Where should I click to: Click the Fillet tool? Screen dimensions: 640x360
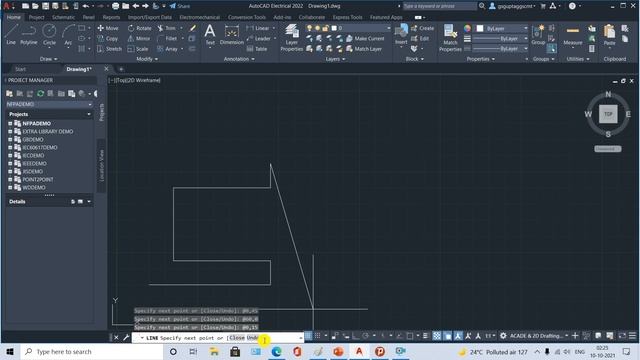(167, 38)
